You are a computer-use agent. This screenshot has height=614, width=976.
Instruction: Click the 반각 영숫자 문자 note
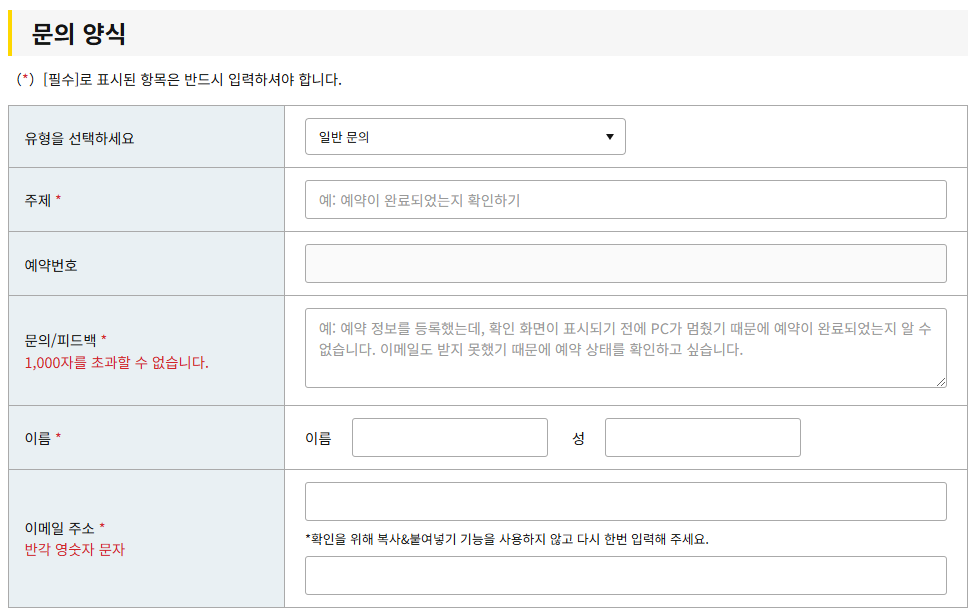pyautogui.click(x=75, y=549)
